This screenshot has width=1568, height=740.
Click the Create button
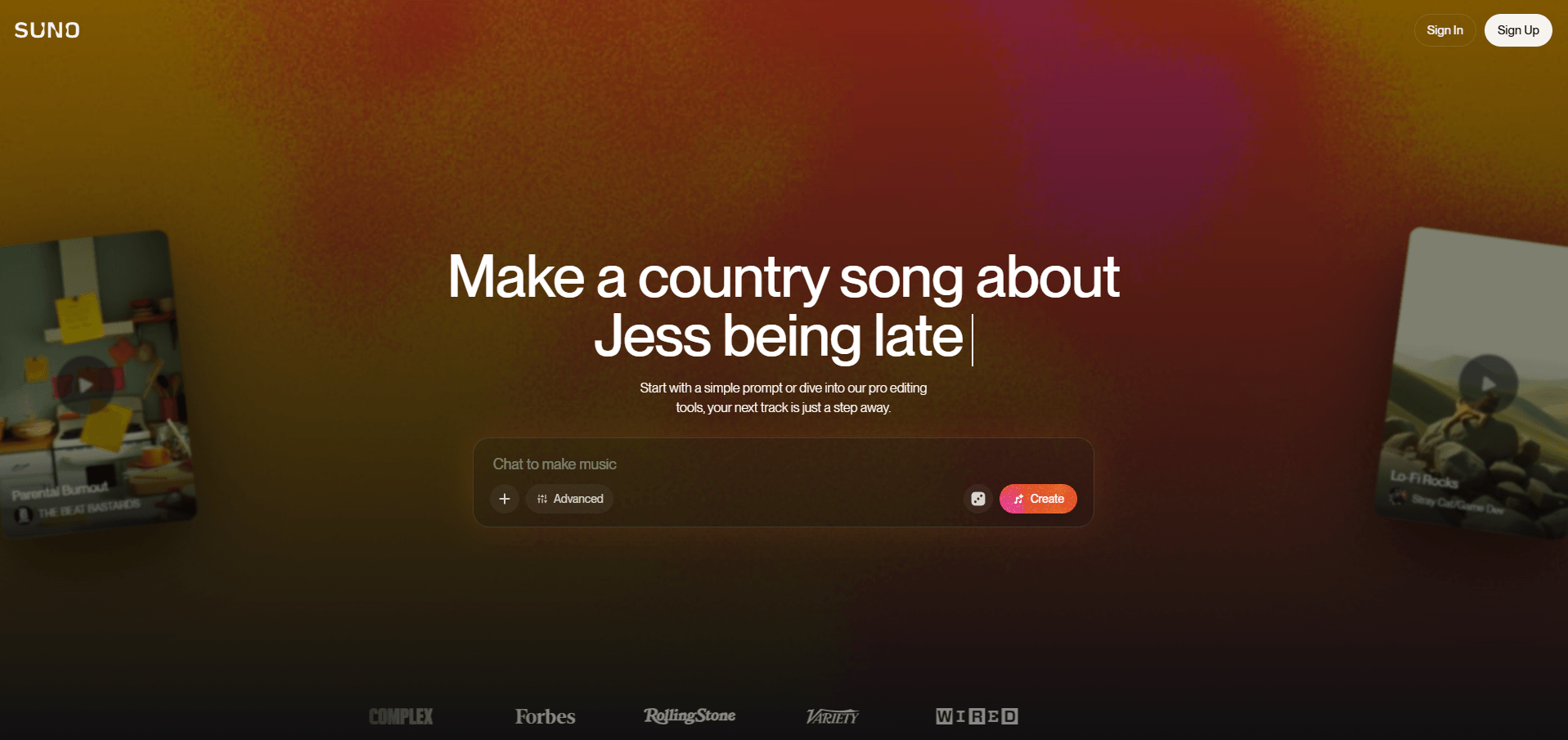[1038, 499]
